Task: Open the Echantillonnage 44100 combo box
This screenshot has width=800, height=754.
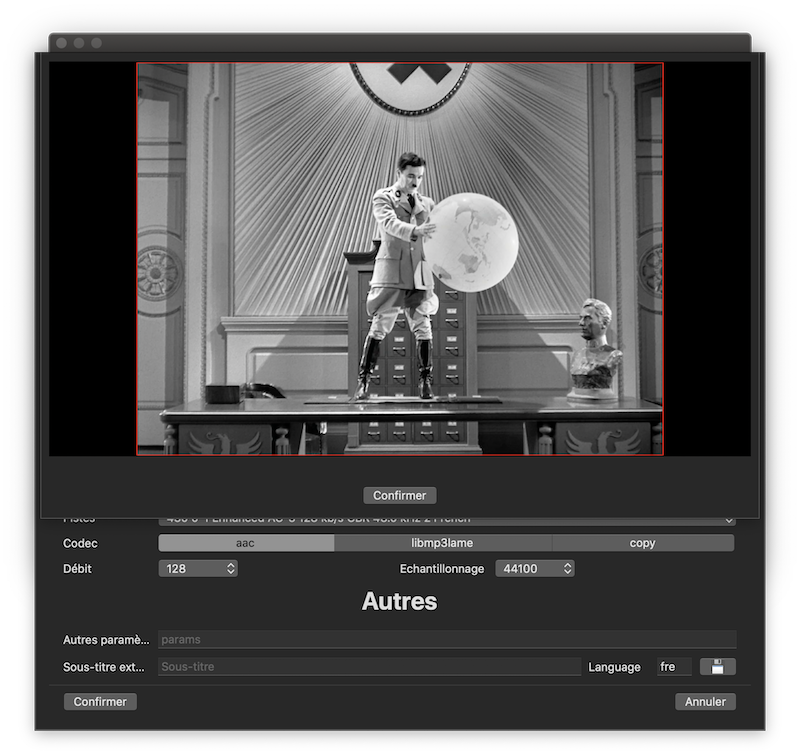Action: 535,568
